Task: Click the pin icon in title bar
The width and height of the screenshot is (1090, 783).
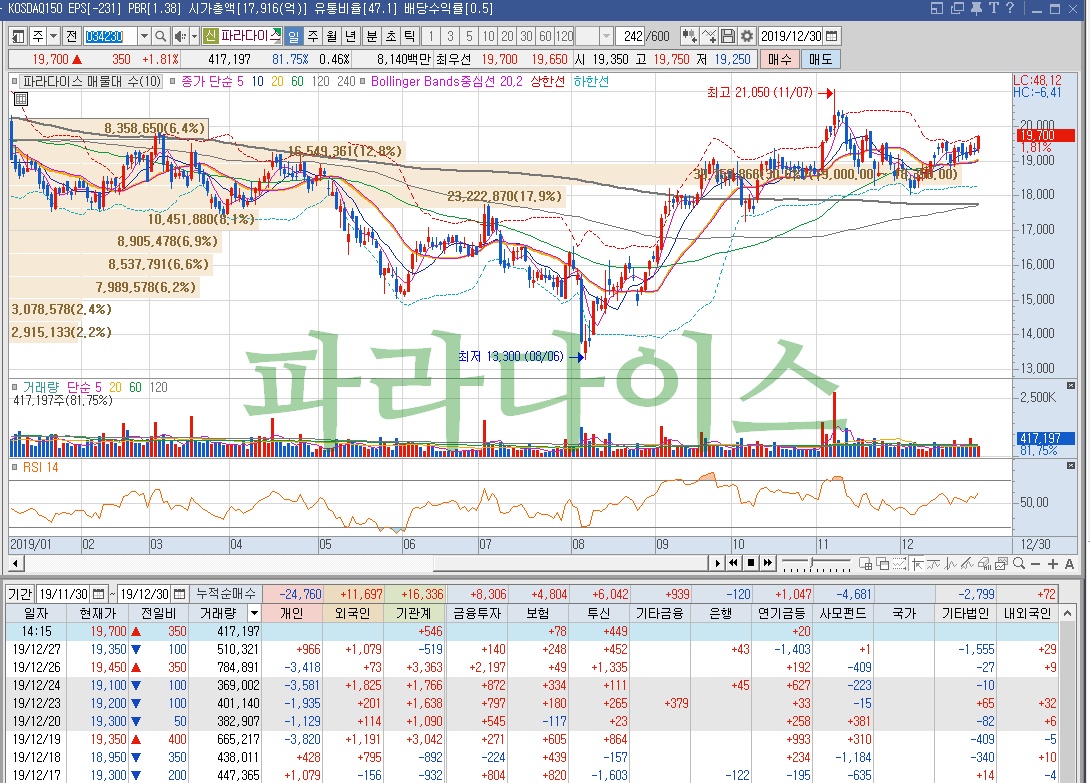Action: 976,8
